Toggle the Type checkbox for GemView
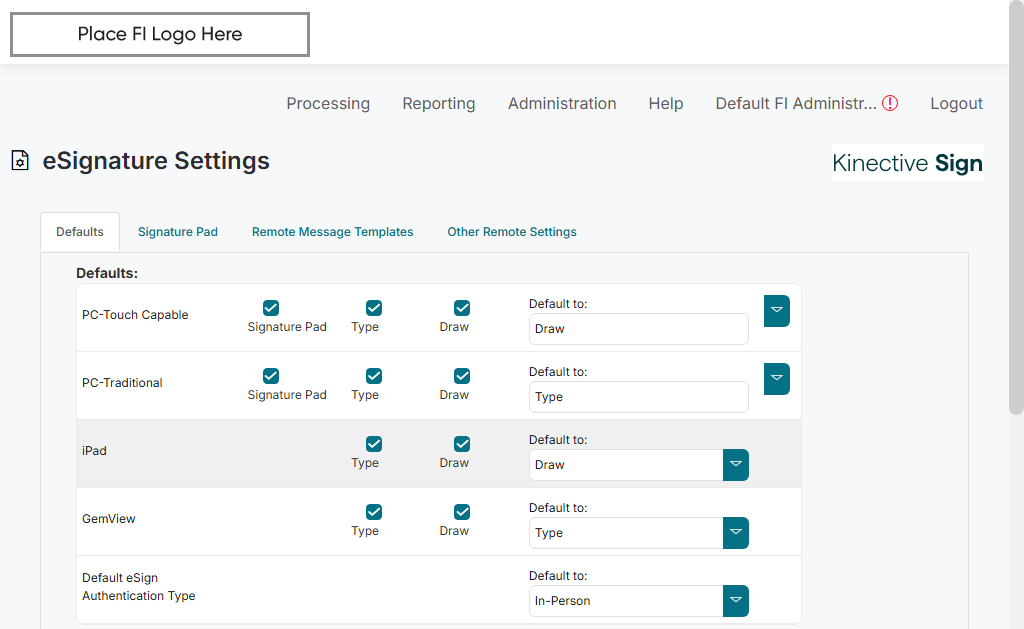The image size is (1024, 629). pyautogui.click(x=374, y=512)
